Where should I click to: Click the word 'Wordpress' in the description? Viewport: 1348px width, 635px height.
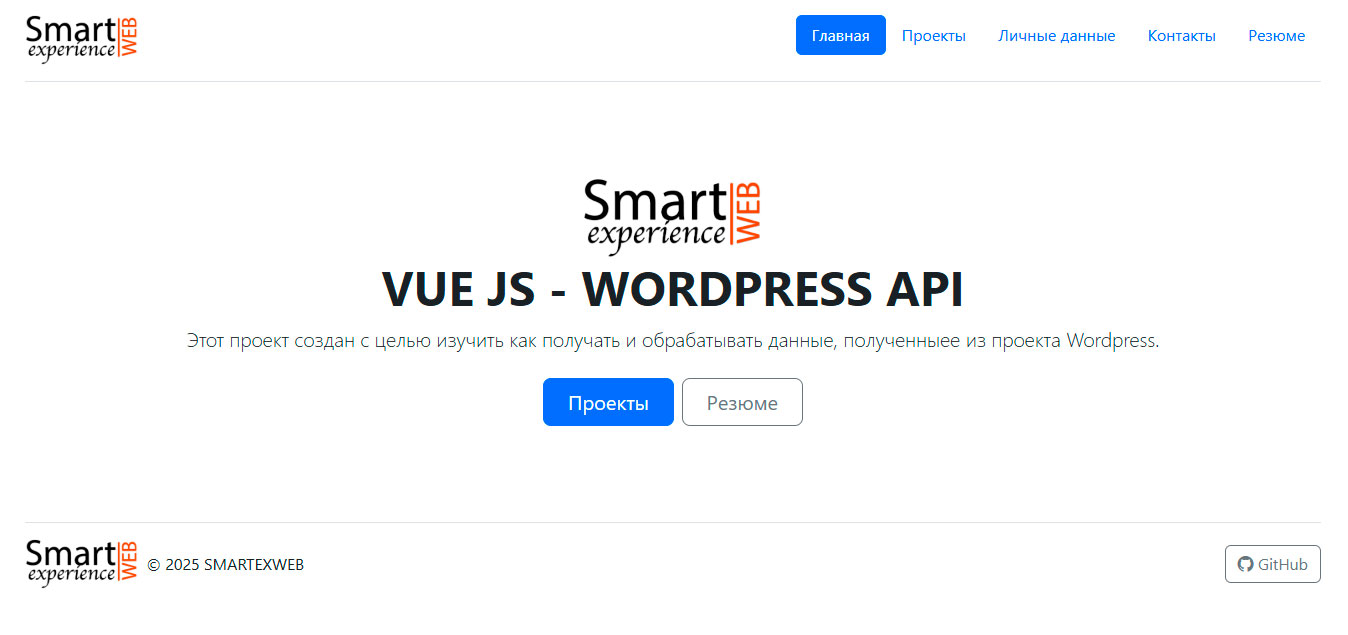point(1111,341)
